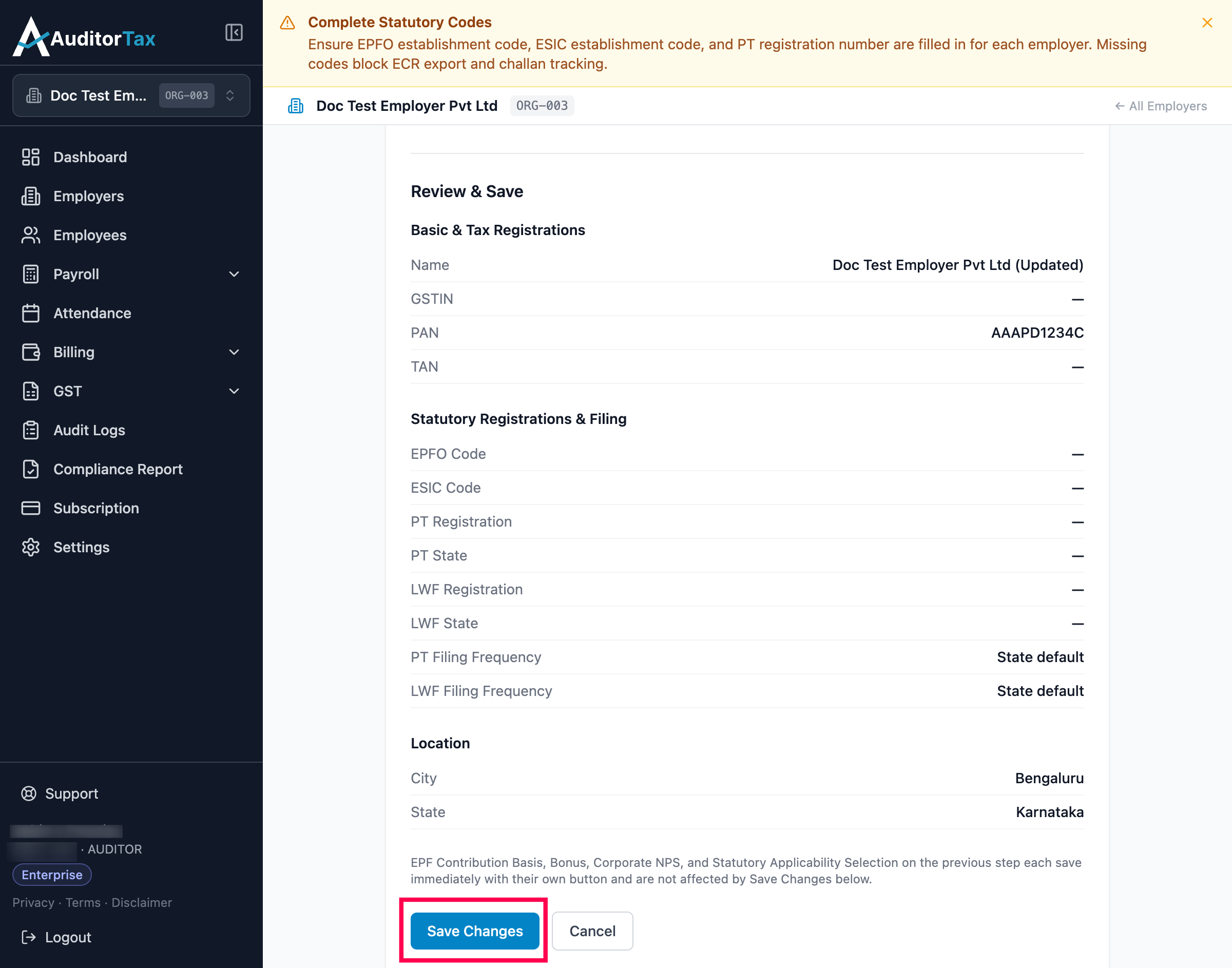Expand the Payroll submenu chevron
The image size is (1232, 968).
[234, 274]
